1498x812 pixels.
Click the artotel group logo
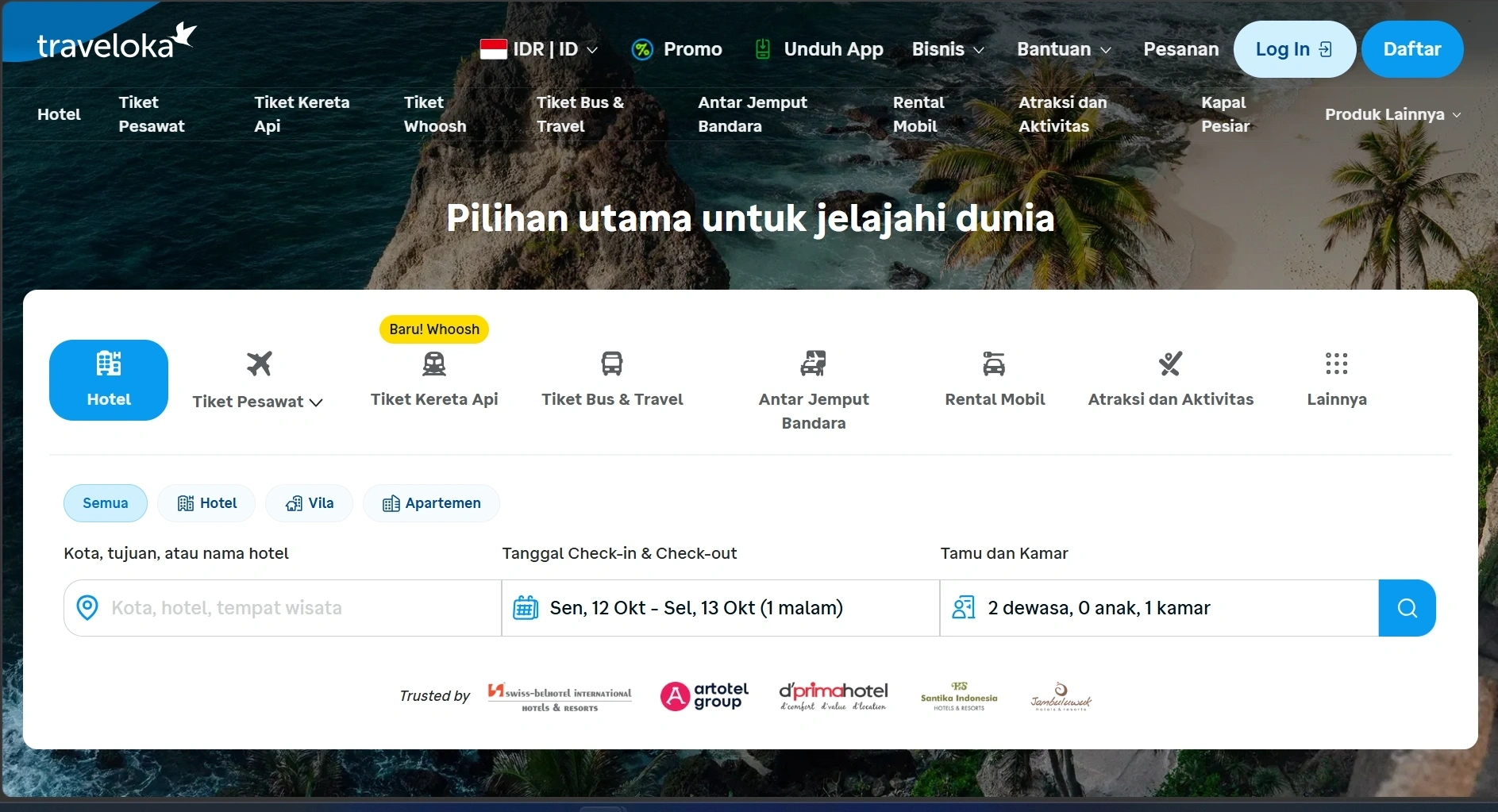click(704, 696)
